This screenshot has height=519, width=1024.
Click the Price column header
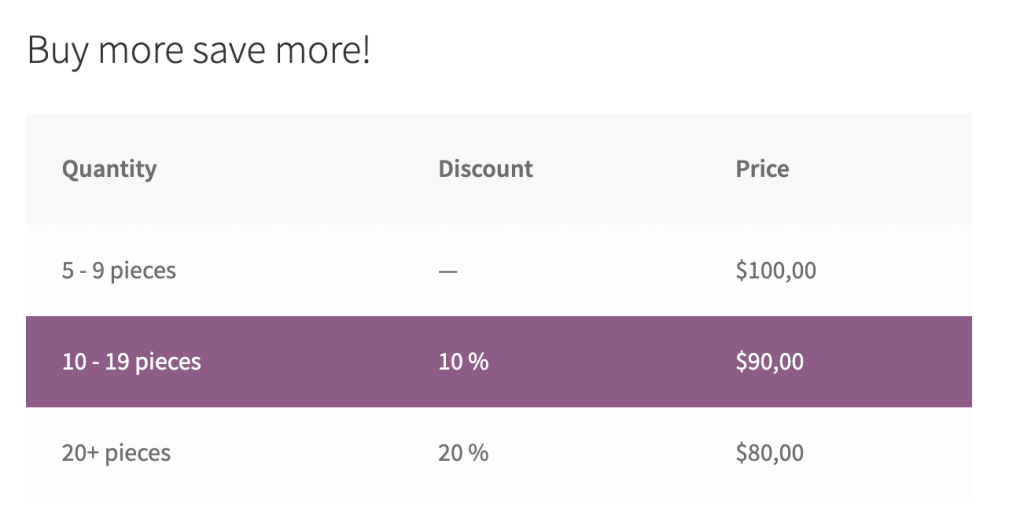click(762, 169)
